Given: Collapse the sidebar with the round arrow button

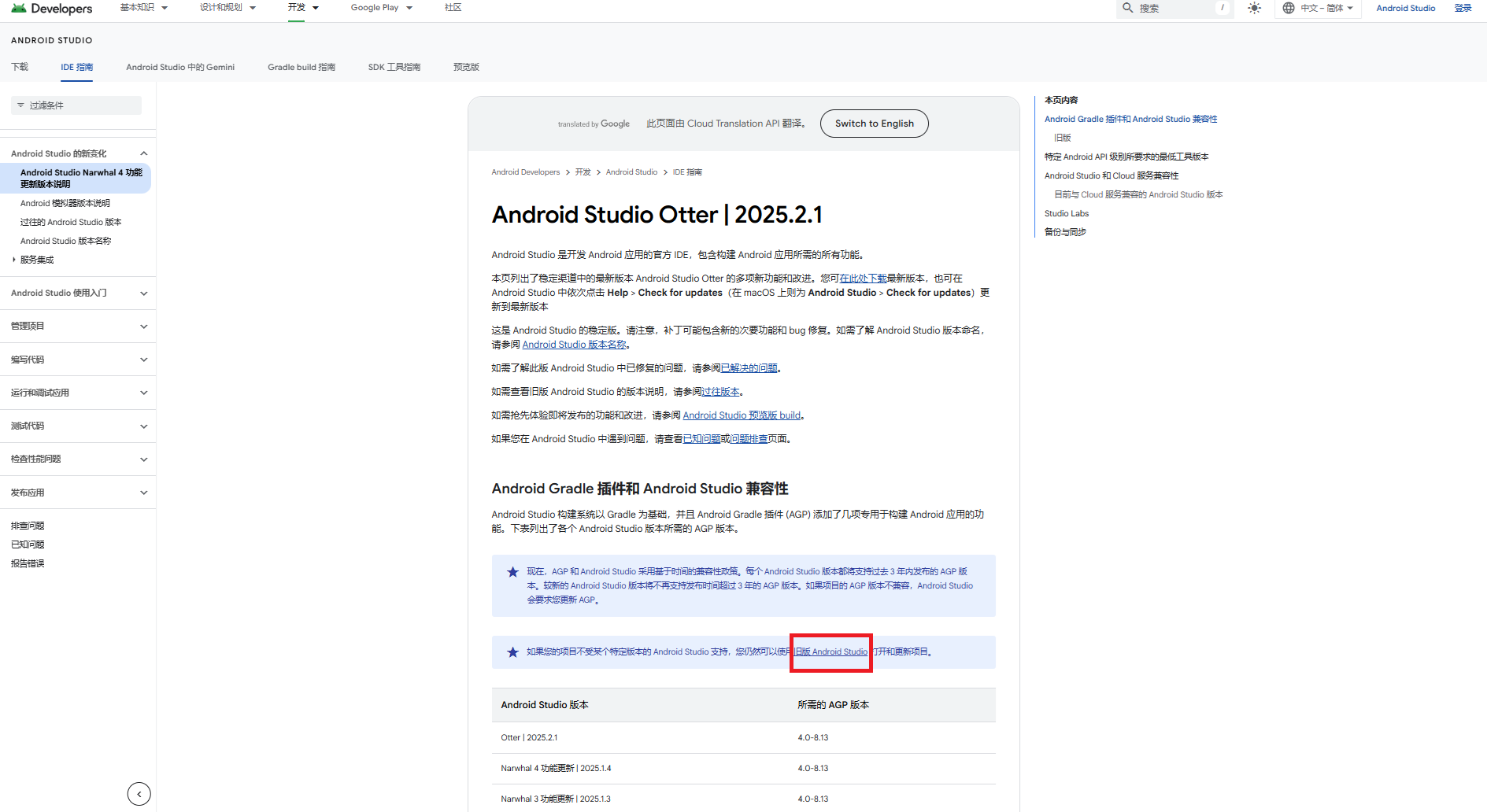Looking at the screenshot, I should (139, 794).
